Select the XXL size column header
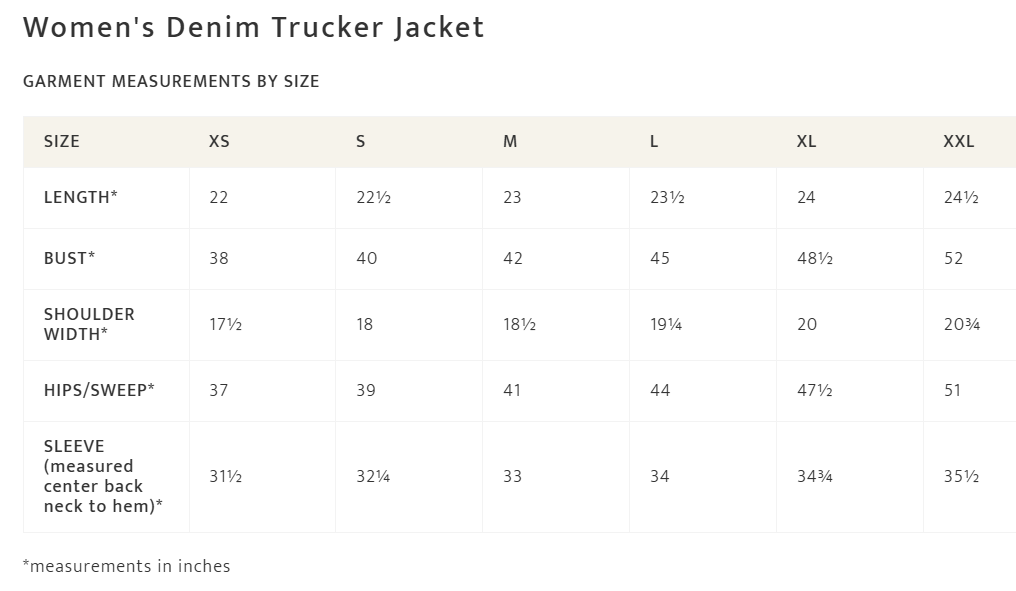1016x591 pixels. (x=958, y=142)
